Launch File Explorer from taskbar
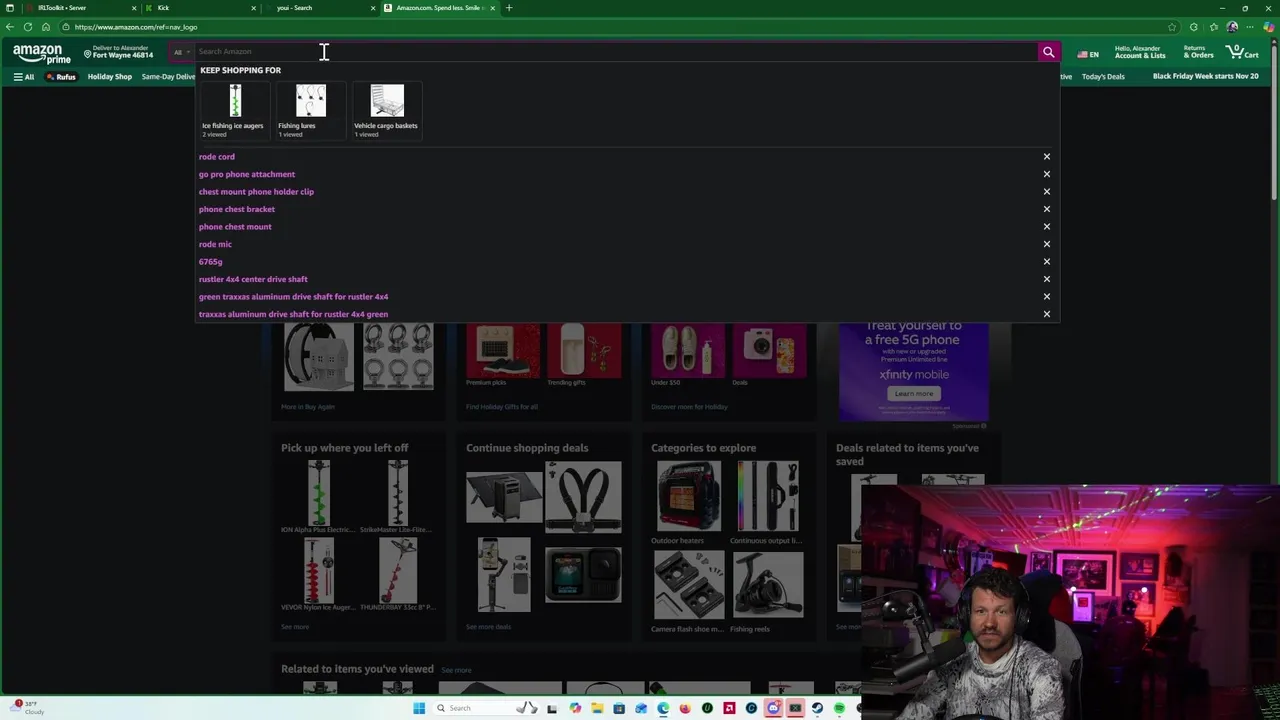Screen dimensions: 1280x720 click(597, 708)
